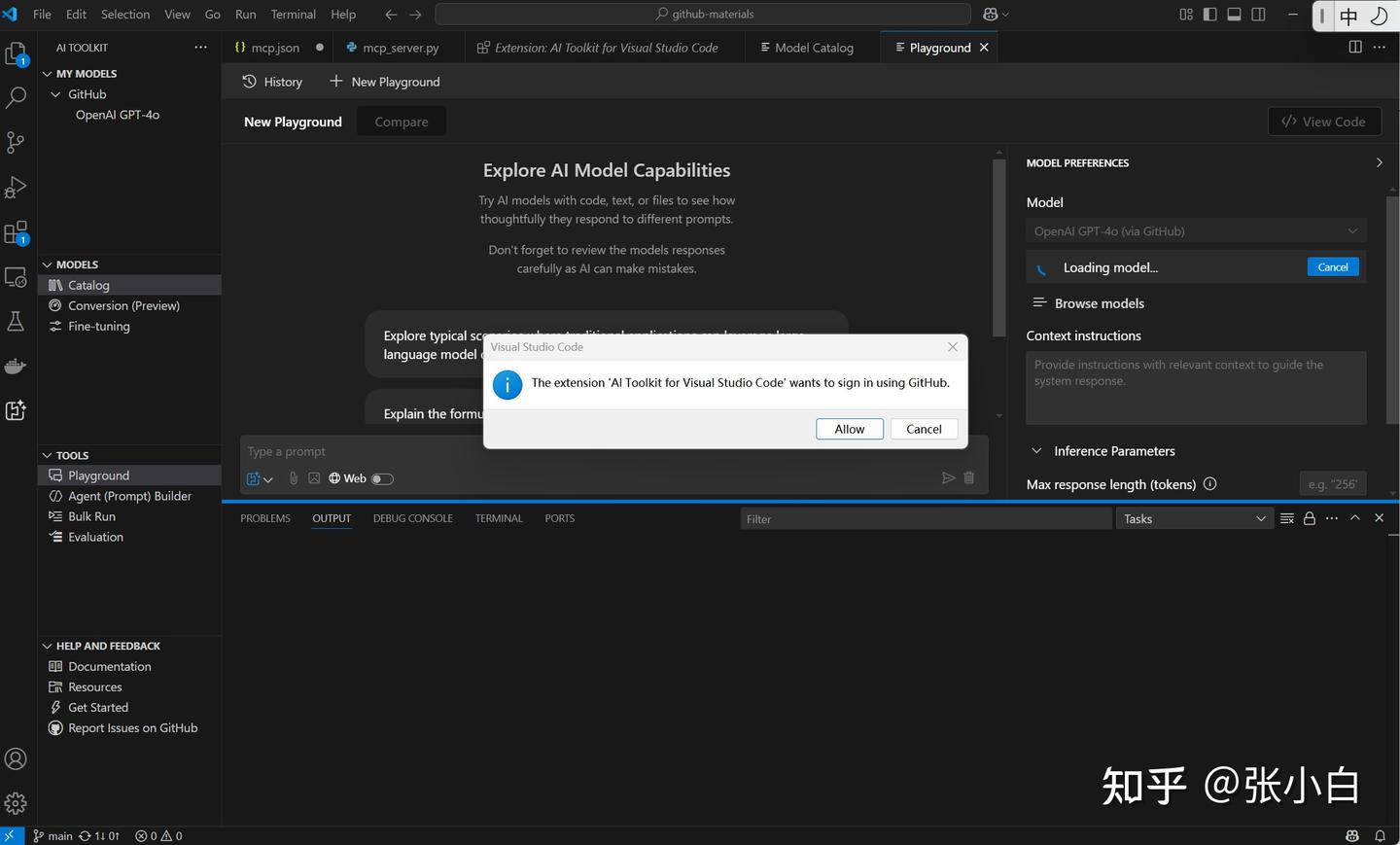Open the Tasks output channel dropdown

[x=1195, y=519]
